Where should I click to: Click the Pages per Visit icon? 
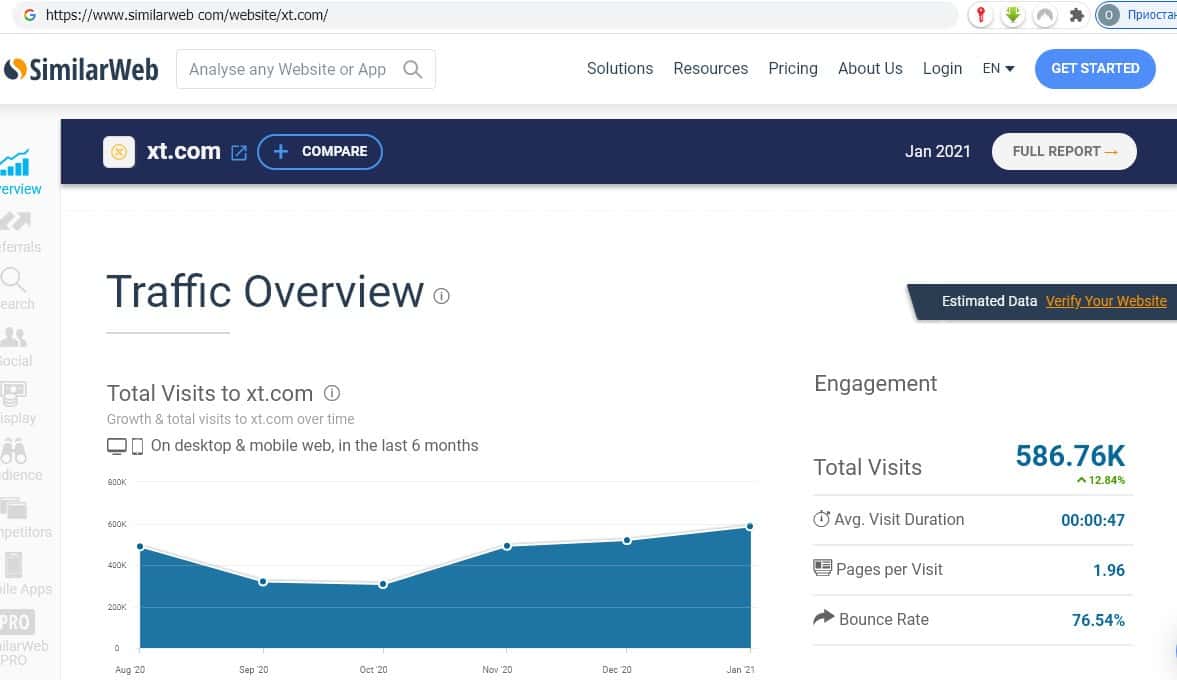[823, 568]
